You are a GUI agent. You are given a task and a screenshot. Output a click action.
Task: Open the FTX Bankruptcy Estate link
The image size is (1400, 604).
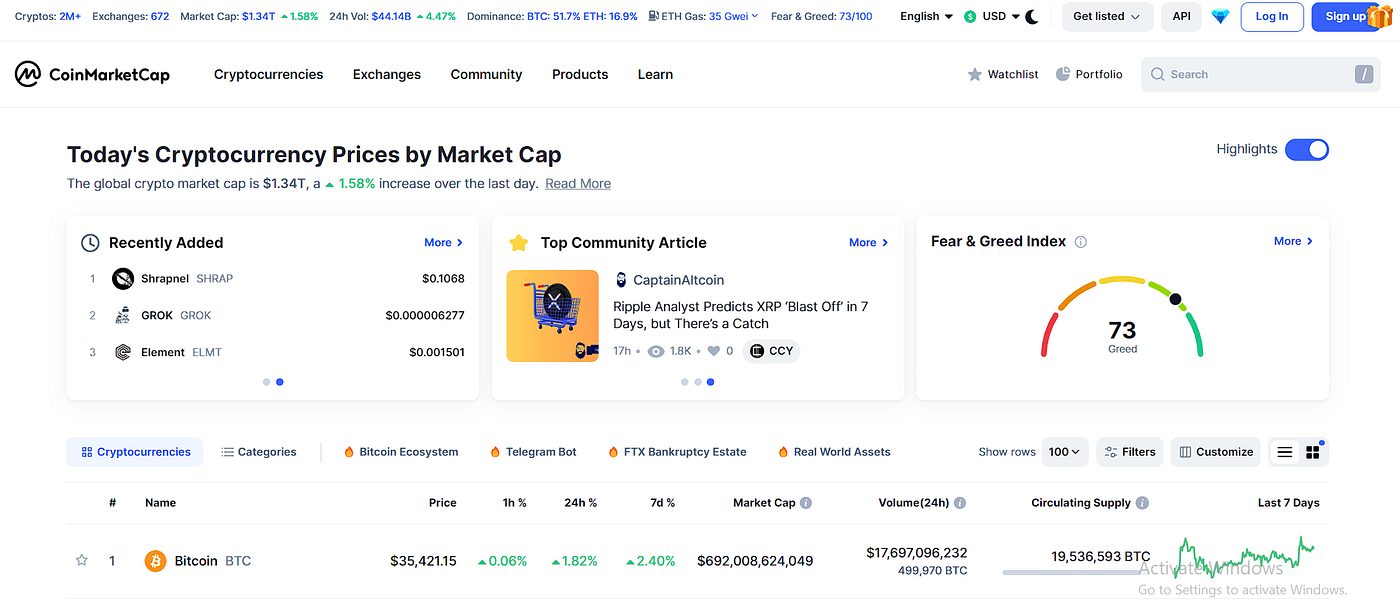[x=677, y=452]
